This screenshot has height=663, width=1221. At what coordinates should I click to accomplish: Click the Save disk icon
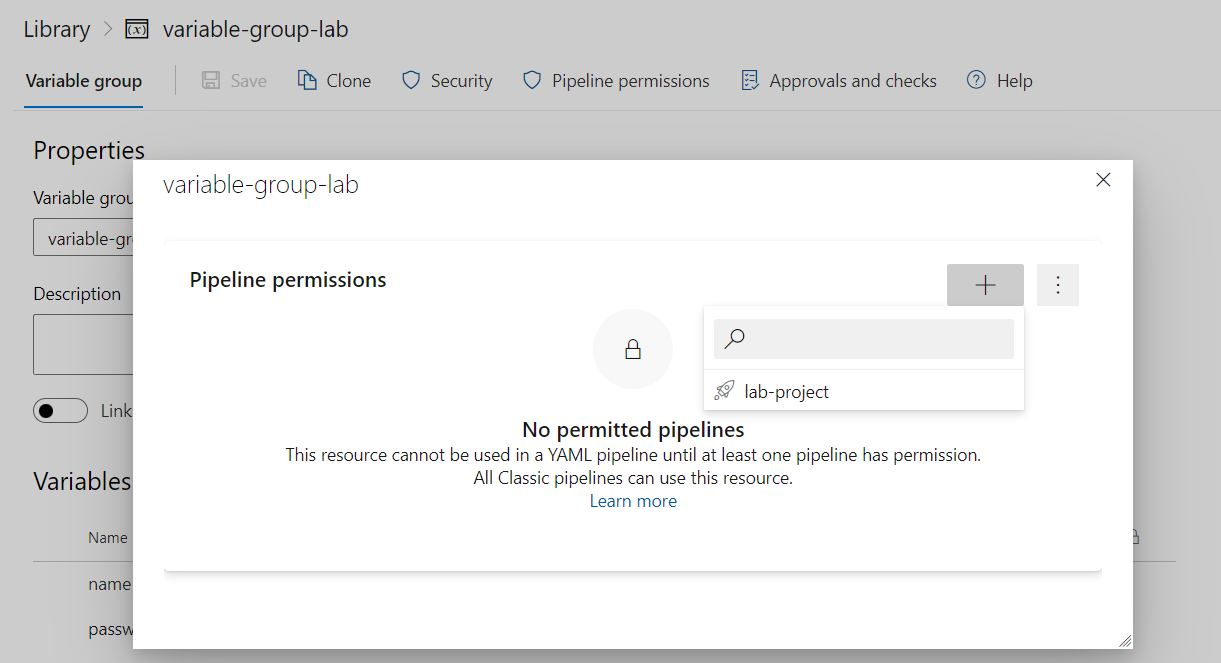point(211,81)
